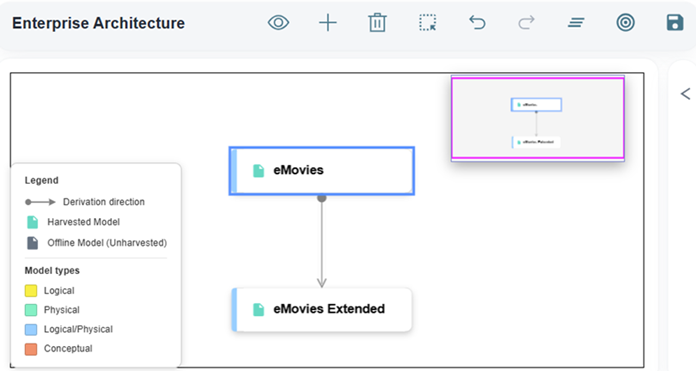
Task: Click the Logical label in the legend
Action: pyautogui.click(x=59, y=291)
